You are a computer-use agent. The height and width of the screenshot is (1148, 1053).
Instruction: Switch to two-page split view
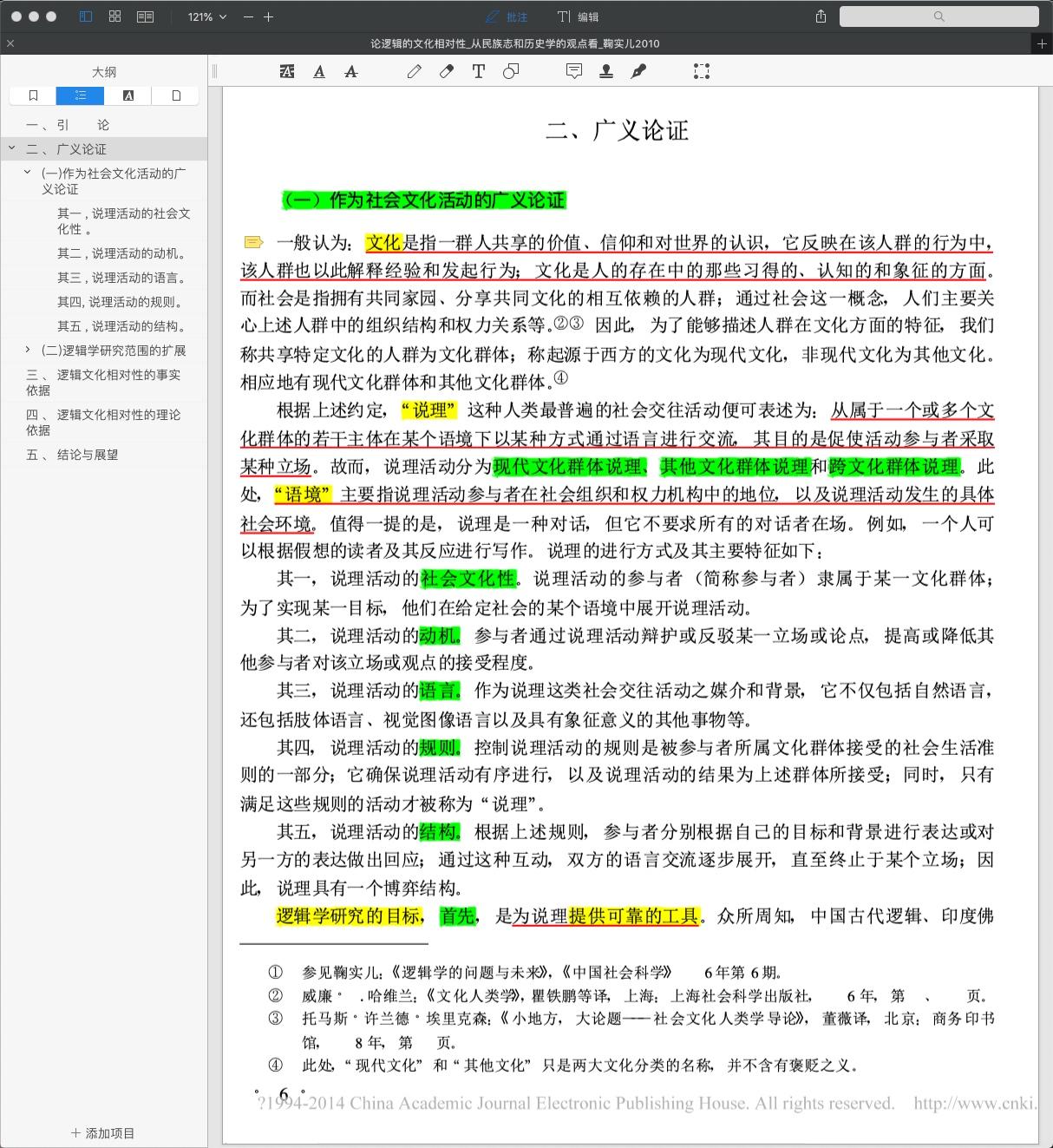click(145, 16)
